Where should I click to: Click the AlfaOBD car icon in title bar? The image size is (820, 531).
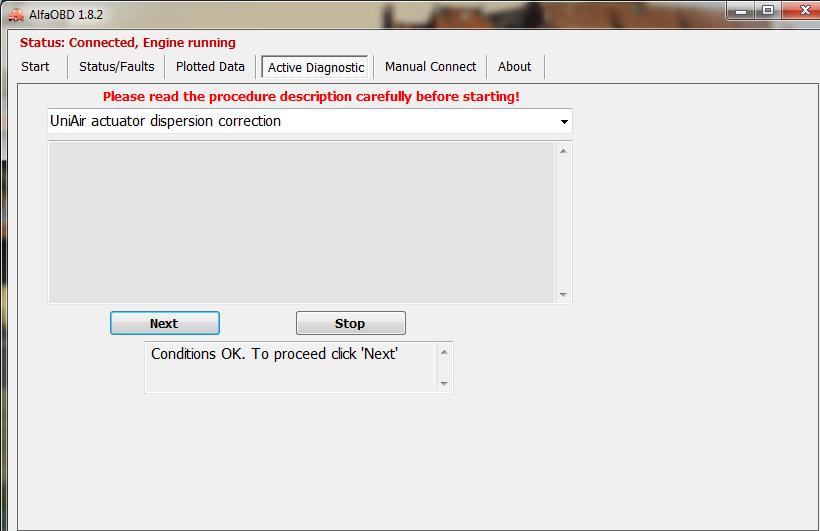point(16,15)
